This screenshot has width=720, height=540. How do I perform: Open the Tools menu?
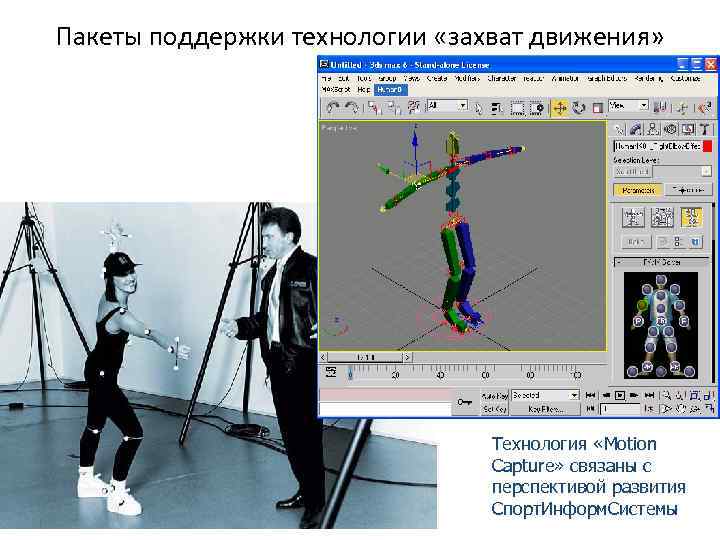[364, 79]
